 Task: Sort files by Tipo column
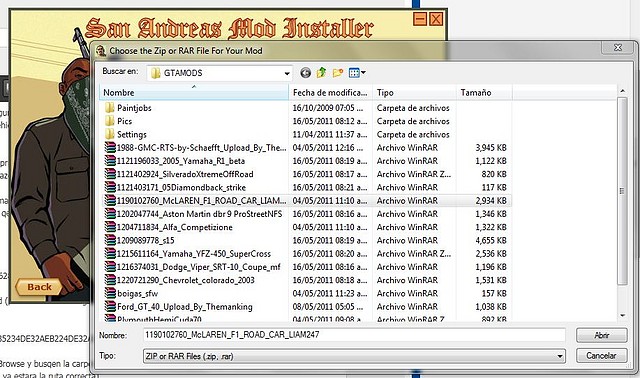414,93
